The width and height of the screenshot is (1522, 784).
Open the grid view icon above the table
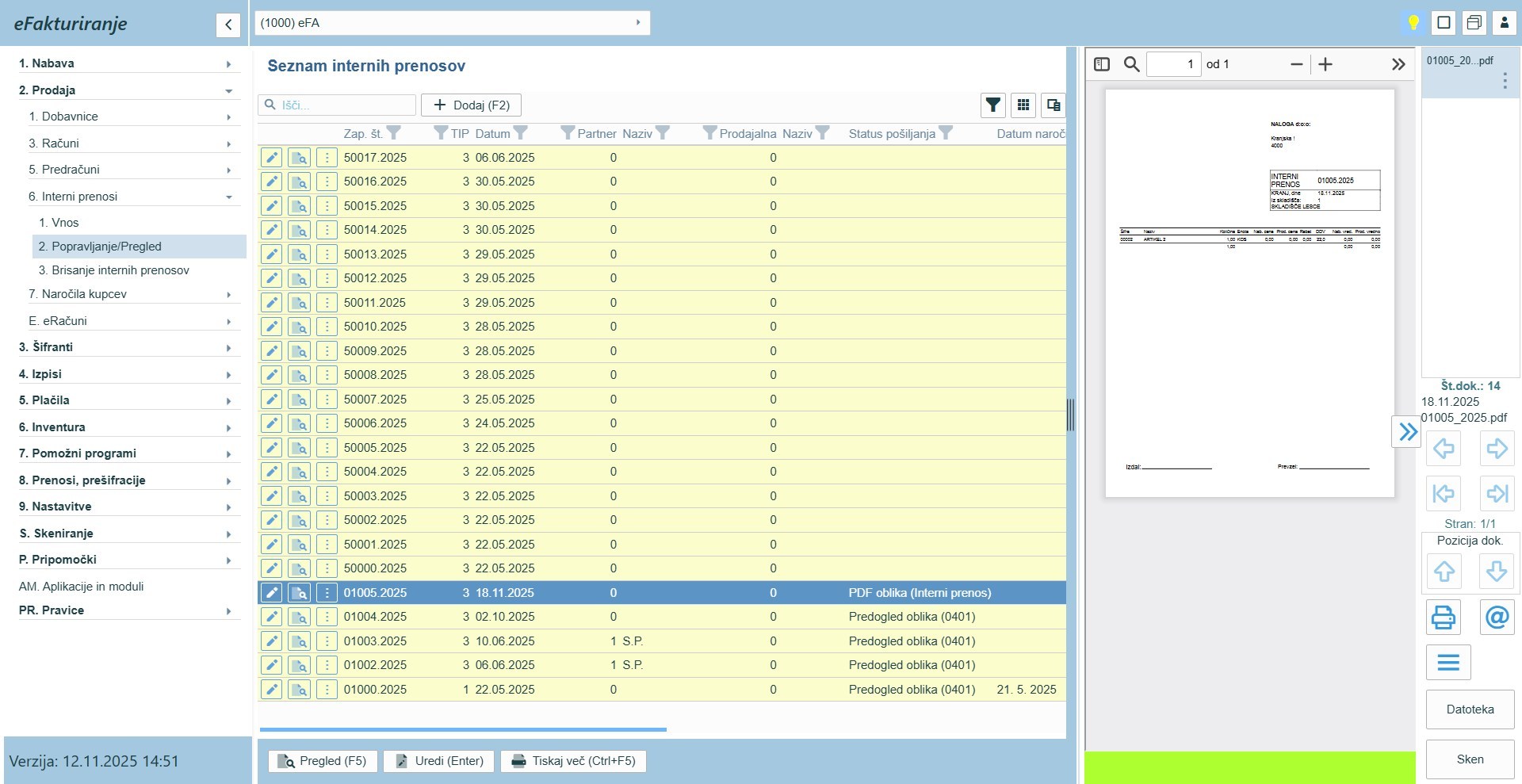point(1023,105)
